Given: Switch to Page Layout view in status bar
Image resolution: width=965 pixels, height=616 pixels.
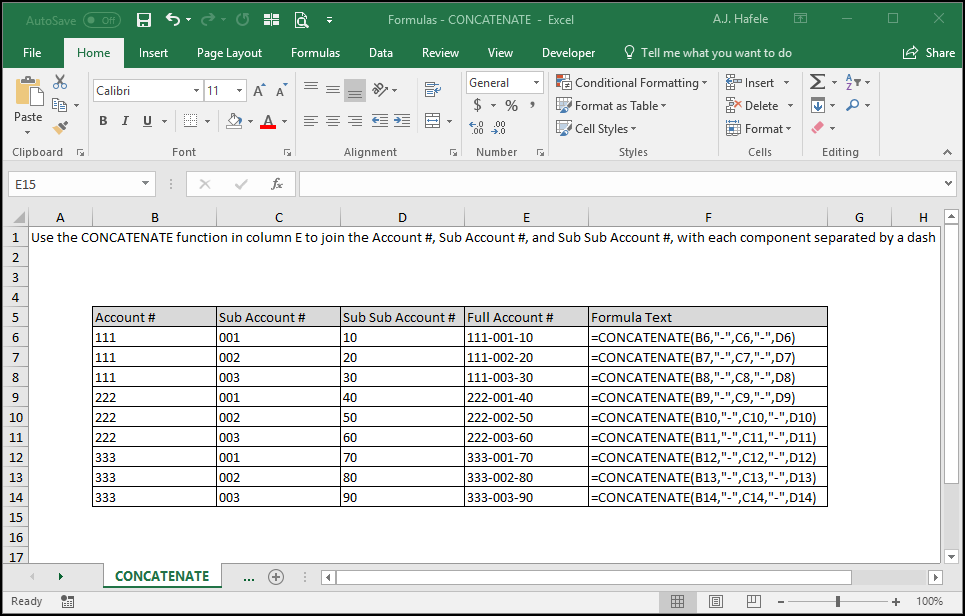Looking at the screenshot, I should pos(716,601).
